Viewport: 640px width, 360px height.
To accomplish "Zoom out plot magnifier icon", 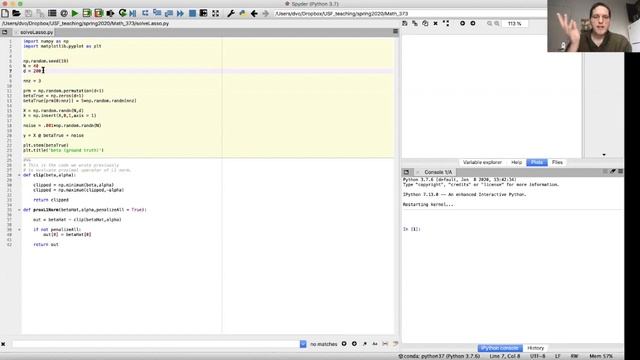I will click(489, 24).
